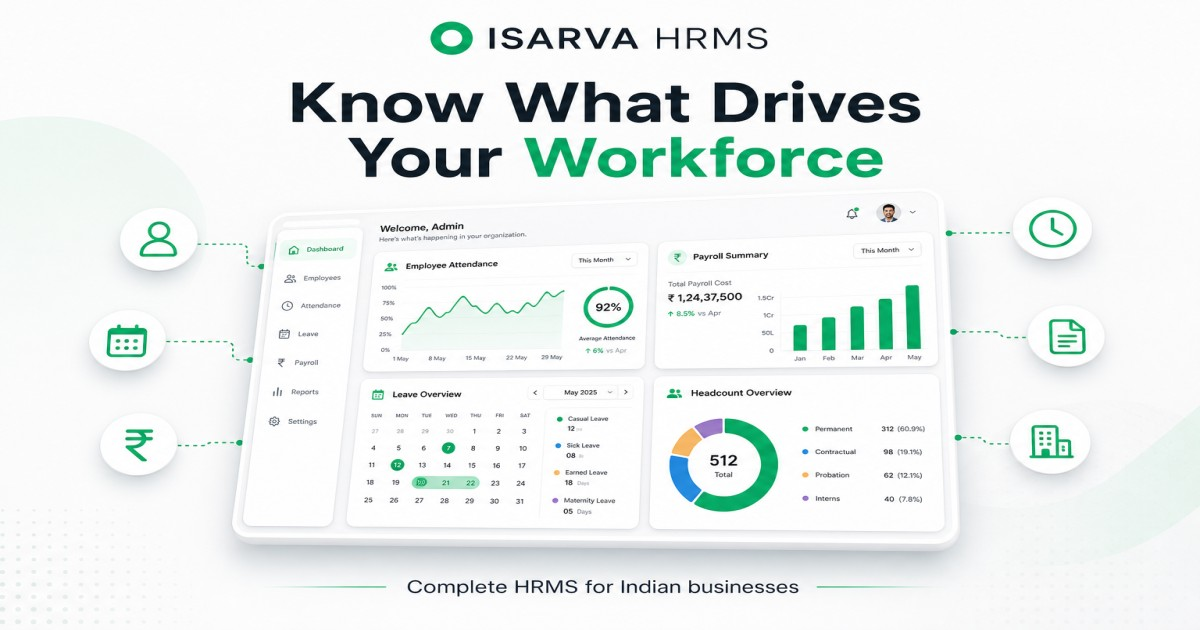Click the rupee icon circle beside the dashboard
1200x630 pixels.
[138, 443]
